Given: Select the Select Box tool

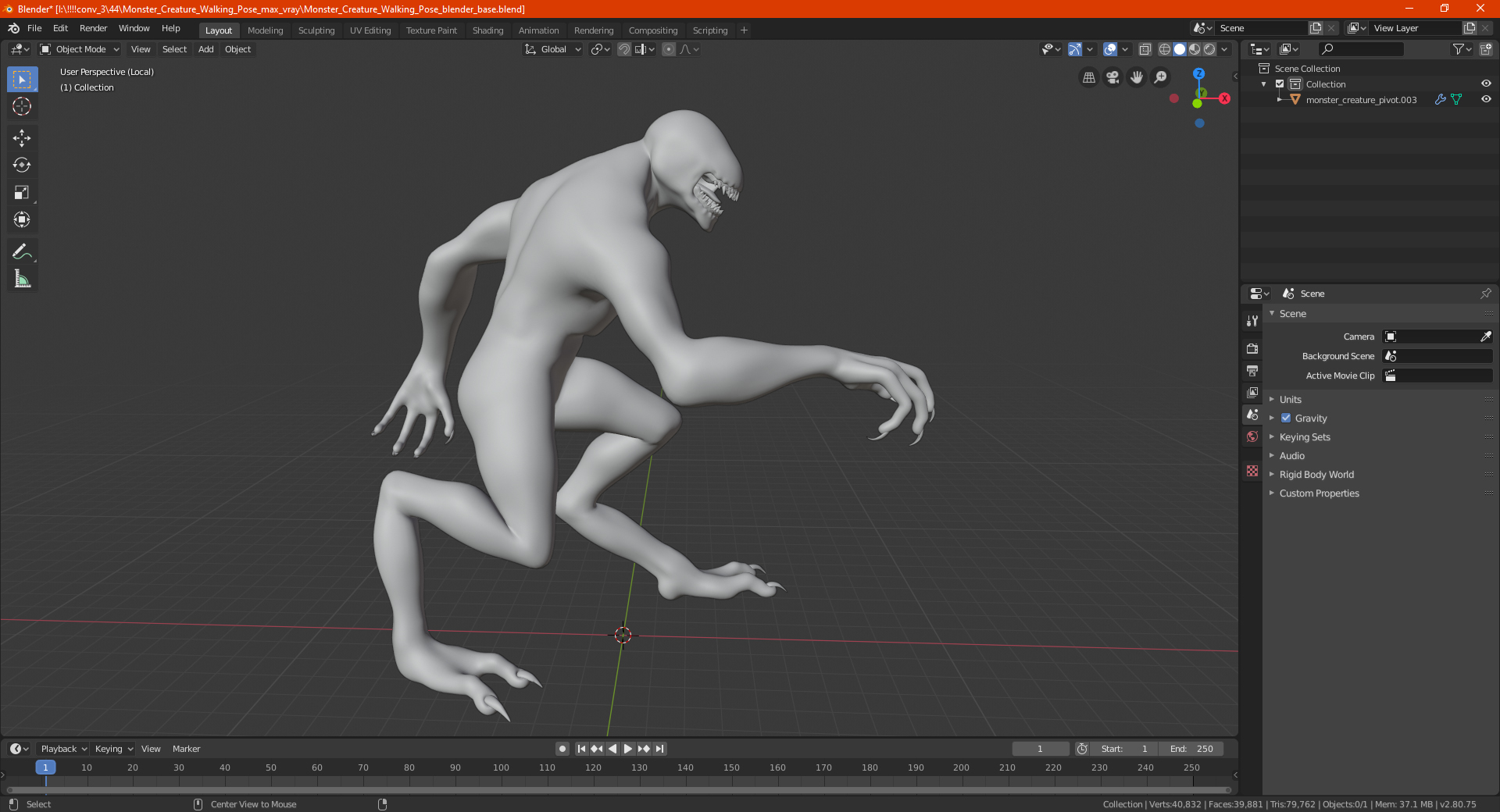Looking at the screenshot, I should [22, 80].
